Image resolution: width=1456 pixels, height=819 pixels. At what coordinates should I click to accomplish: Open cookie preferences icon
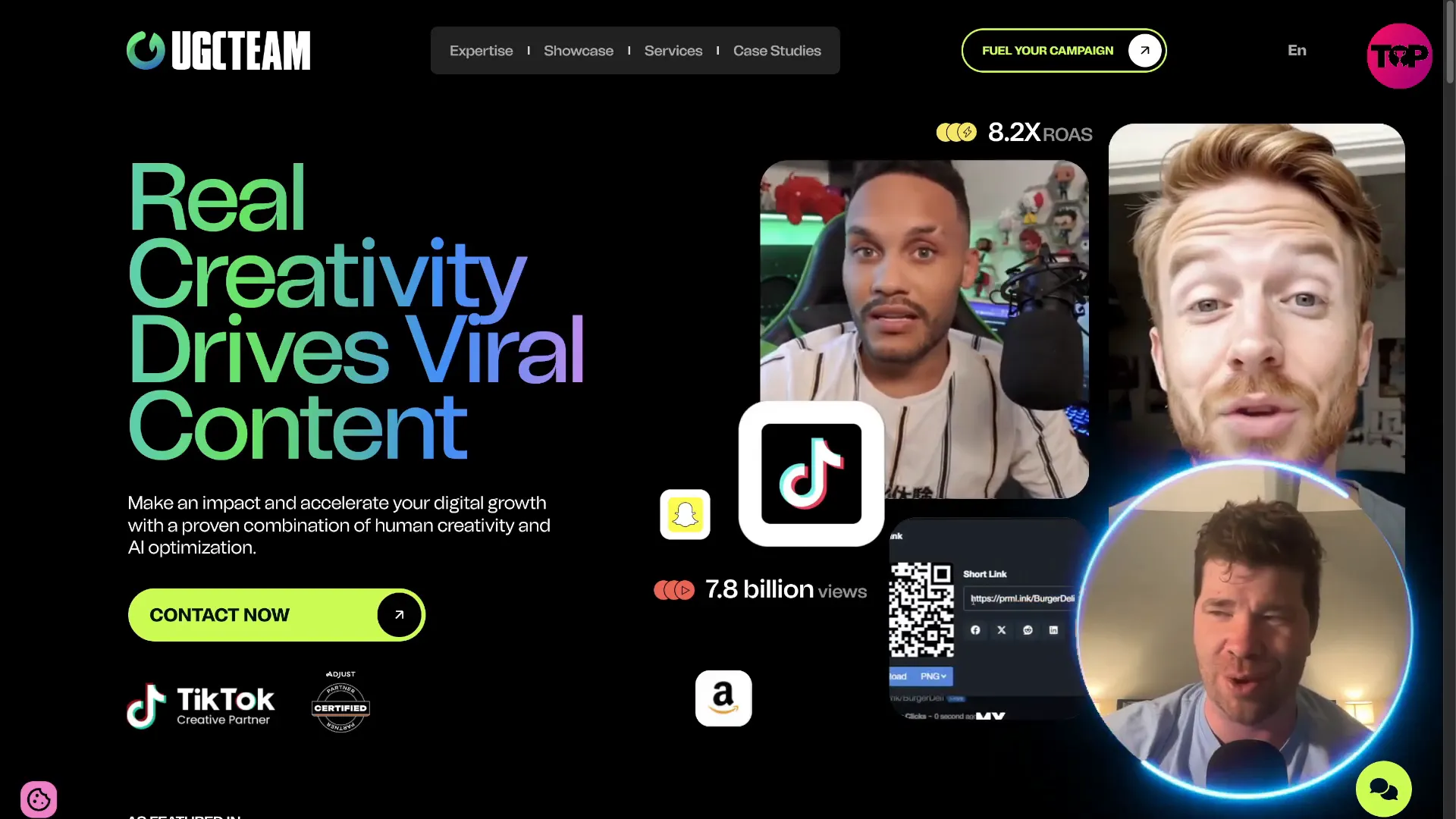click(39, 799)
